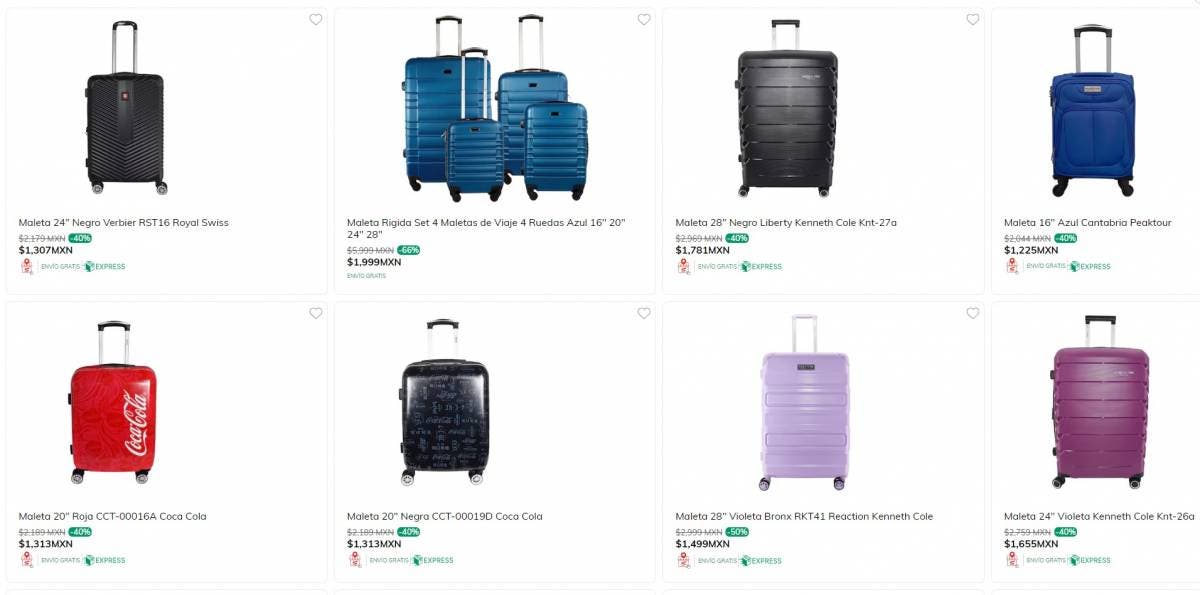Click heart icon on red Coca Cola suitcase

(x=316, y=314)
